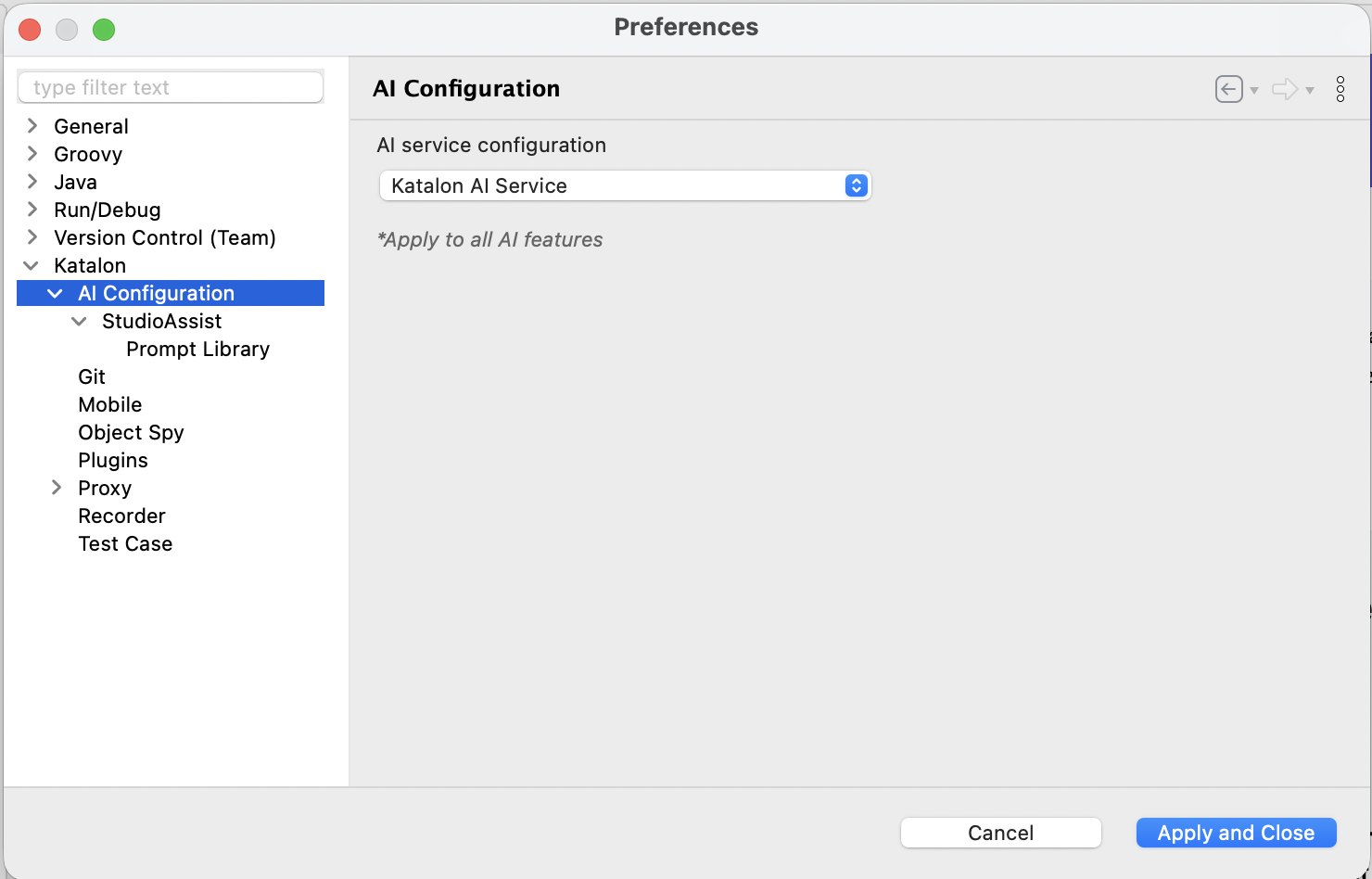This screenshot has width=1372, height=879.
Task: Open the Recorder preferences
Action: 121,516
